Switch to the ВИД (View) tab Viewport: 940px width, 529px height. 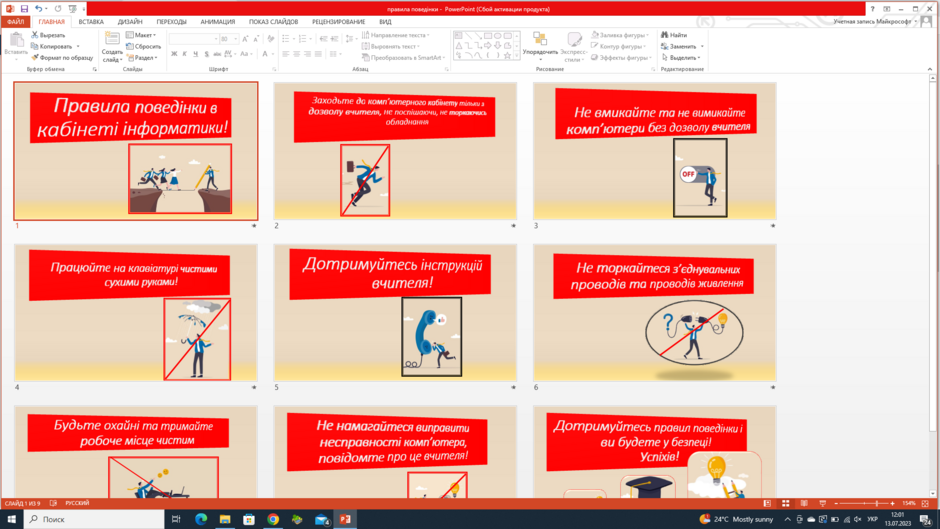click(385, 22)
